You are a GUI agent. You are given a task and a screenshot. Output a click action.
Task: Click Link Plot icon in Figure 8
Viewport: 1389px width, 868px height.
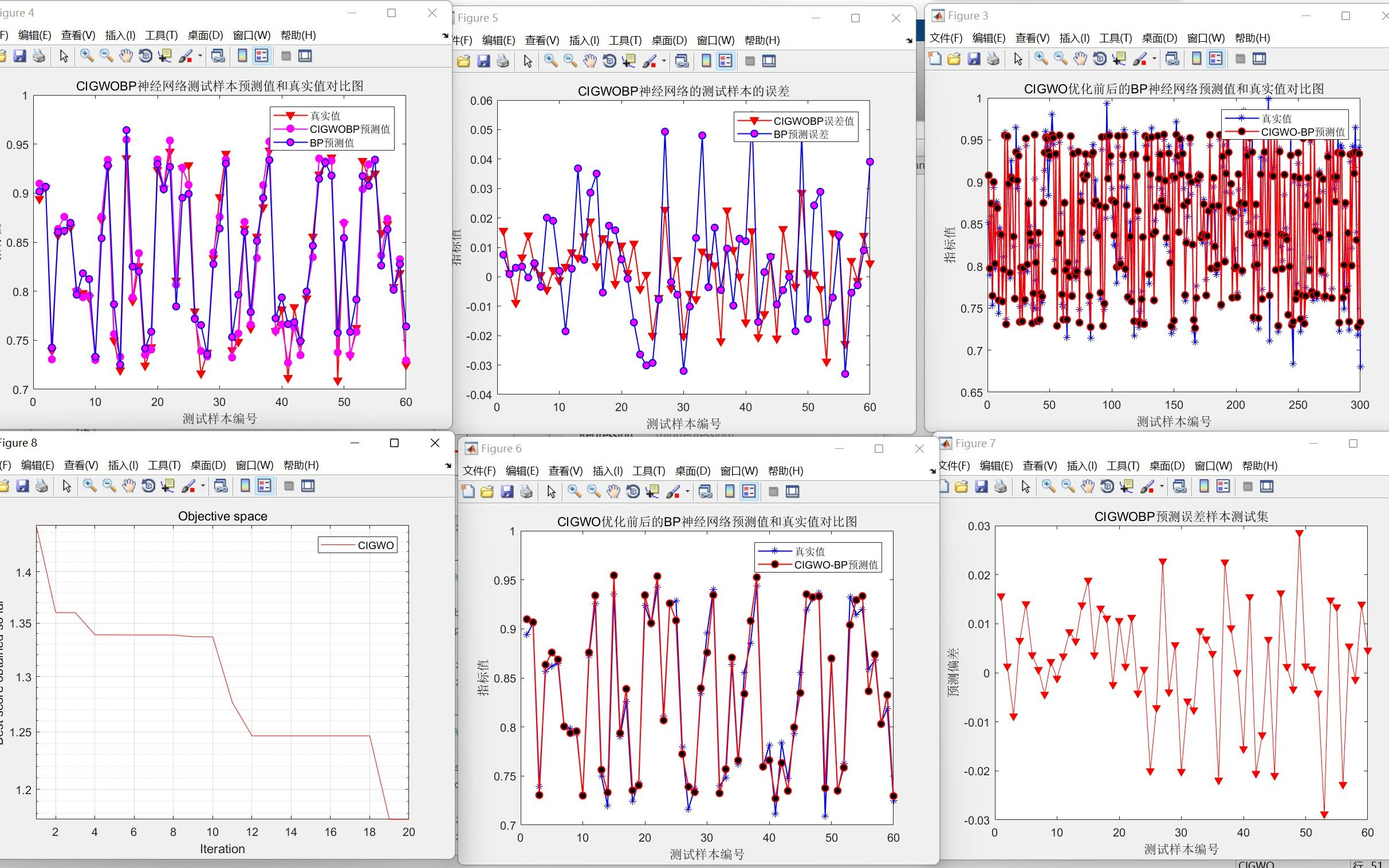pyautogui.click(x=221, y=486)
